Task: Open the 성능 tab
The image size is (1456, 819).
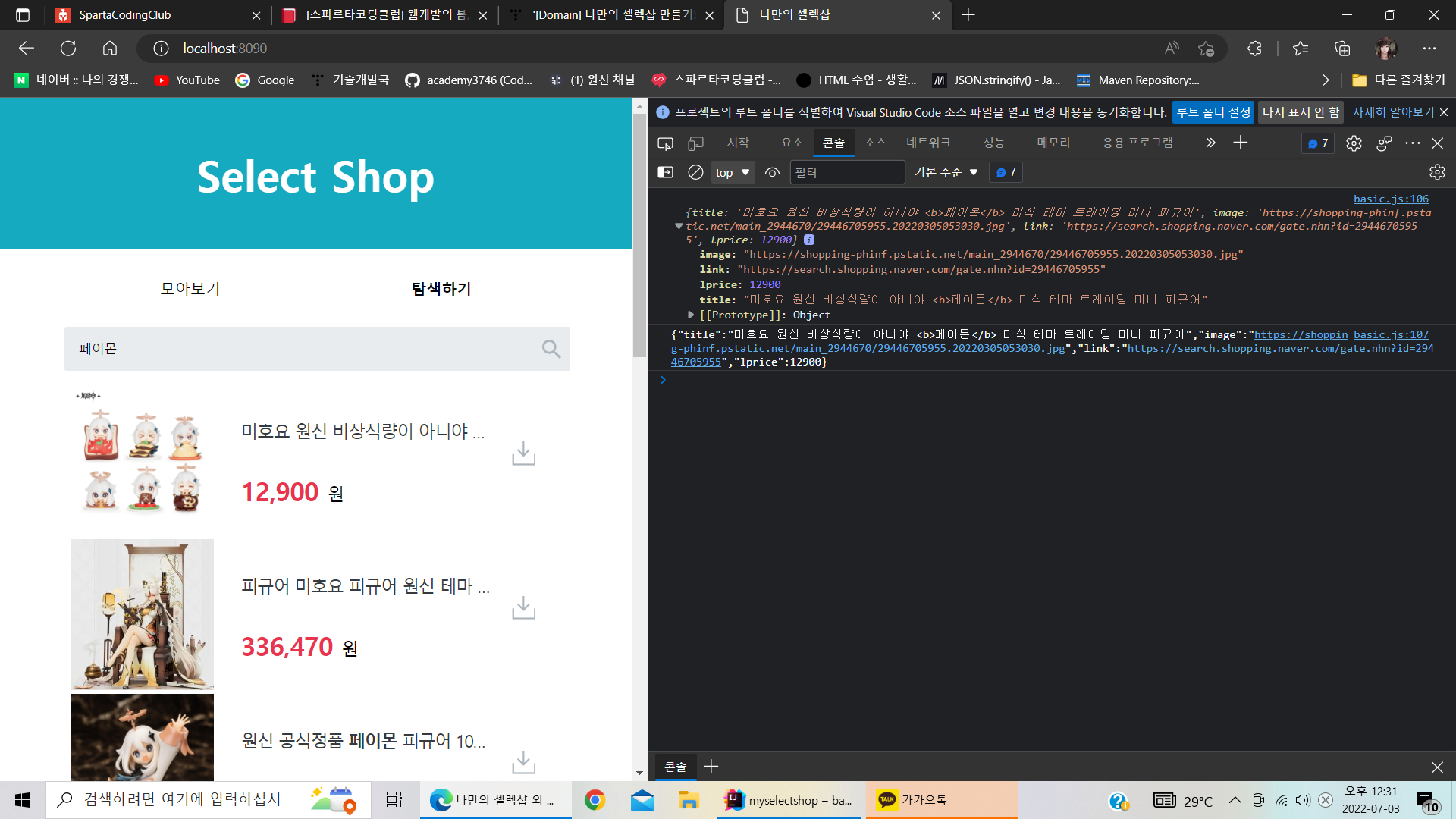Action: coord(993,143)
